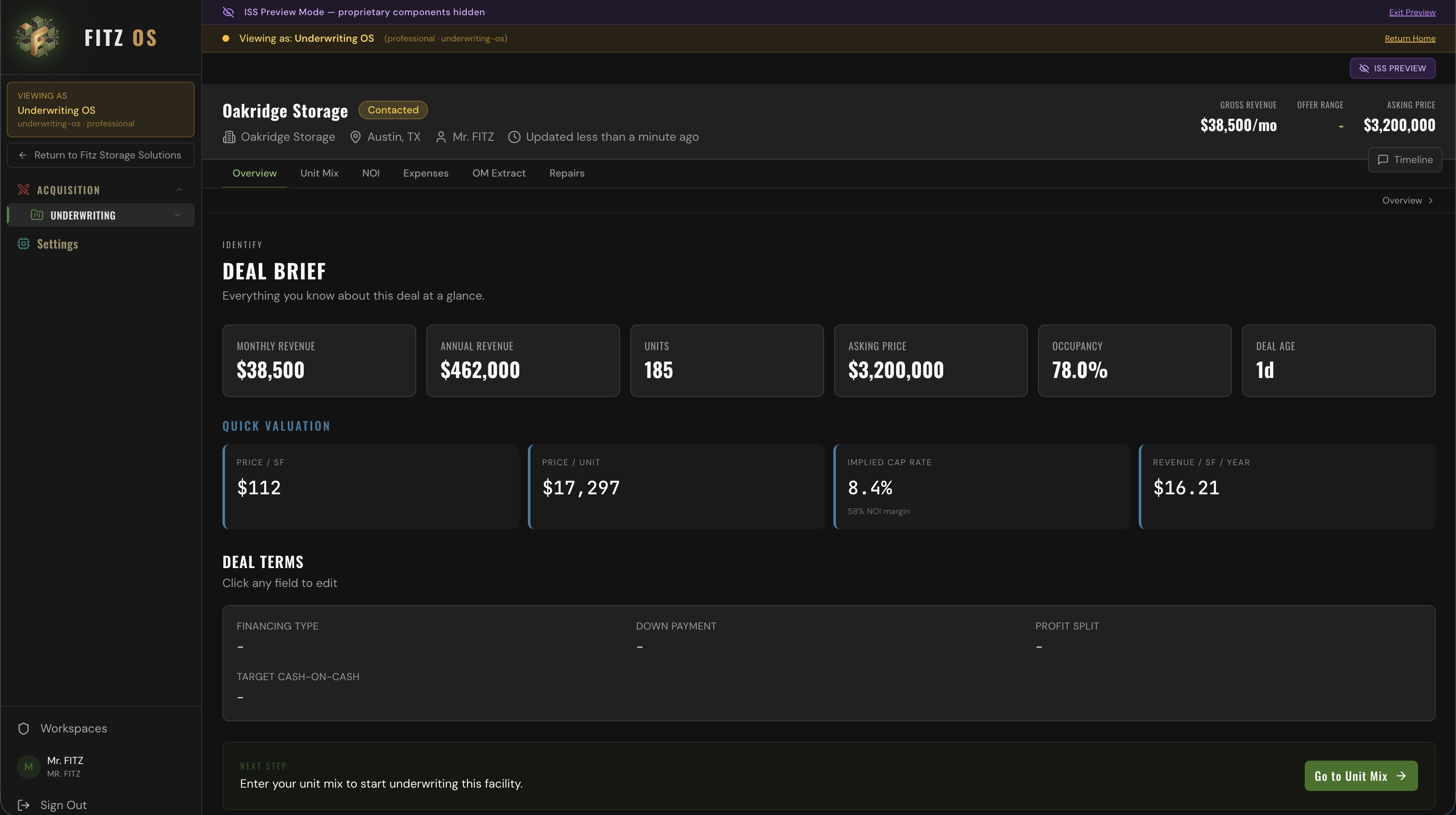Click the Mr. FITZ avatar circle
Screen dimensions: 1456x815
click(29, 767)
